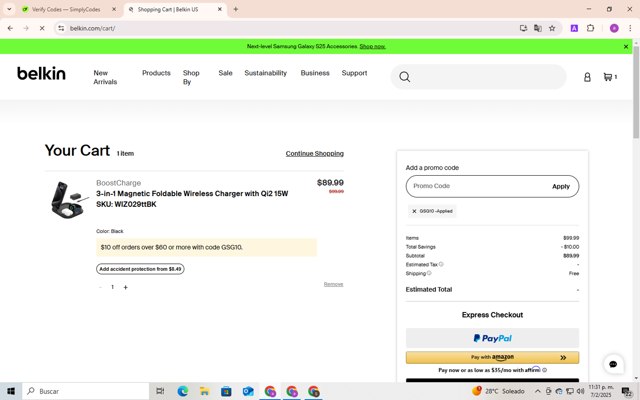Open Shop By menu
Image resolution: width=640 pixels, height=400 pixels.
click(x=191, y=77)
